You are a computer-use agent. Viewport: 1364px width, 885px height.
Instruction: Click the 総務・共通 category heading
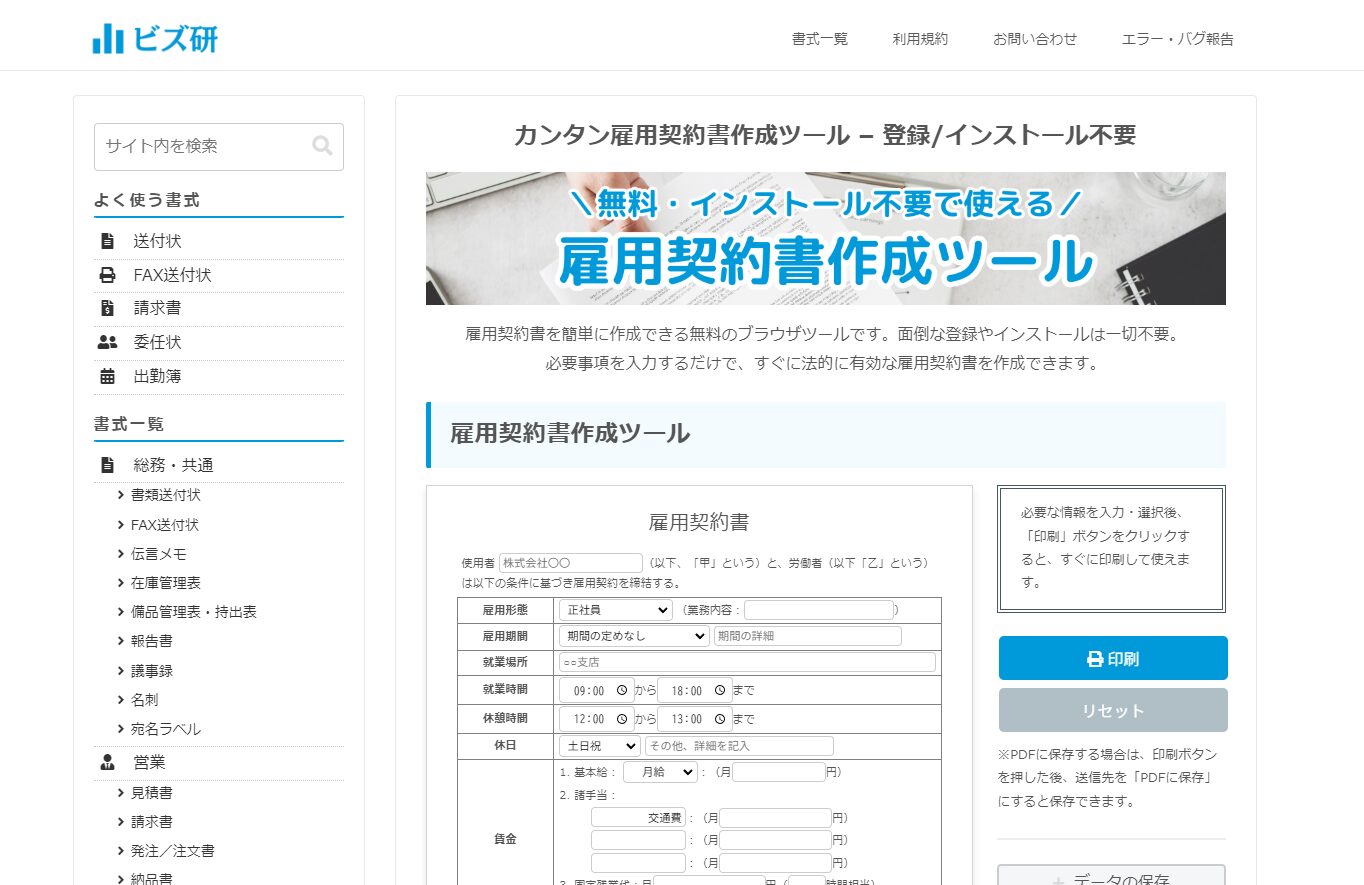coord(173,465)
